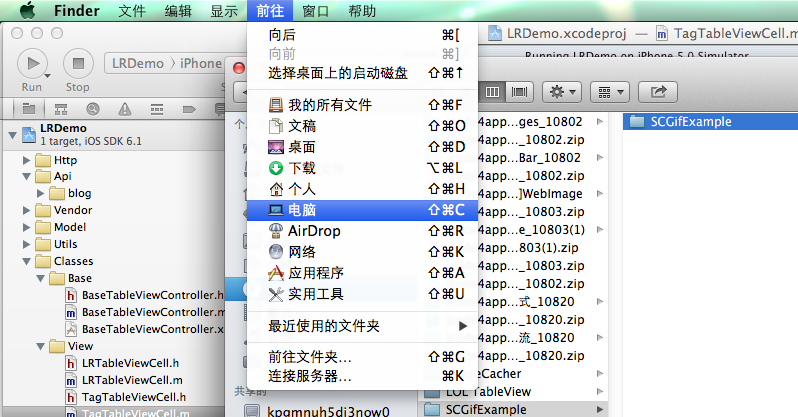Open the 文件 menu in the menu bar
798x417 pixels.
pos(132,11)
